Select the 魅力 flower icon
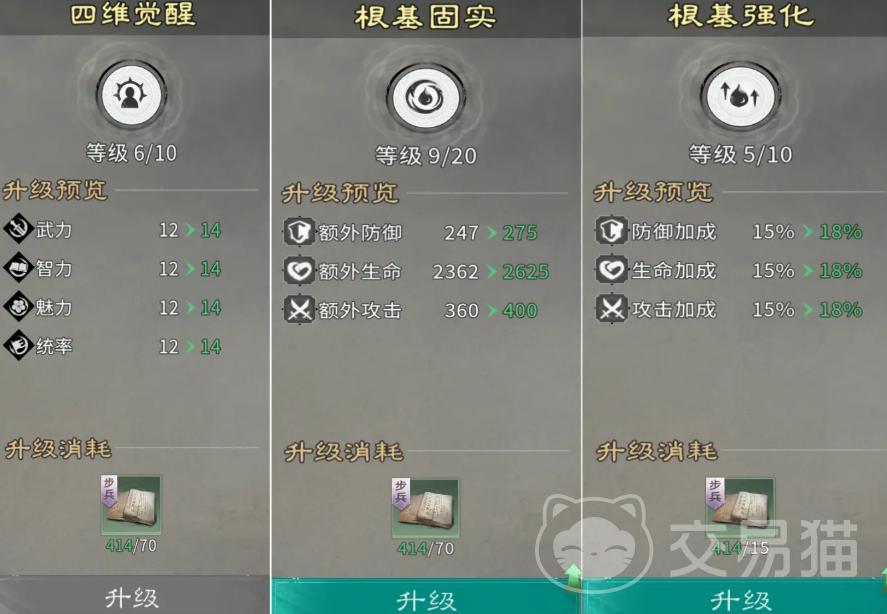The image size is (887, 614). pyautogui.click(x=18, y=306)
